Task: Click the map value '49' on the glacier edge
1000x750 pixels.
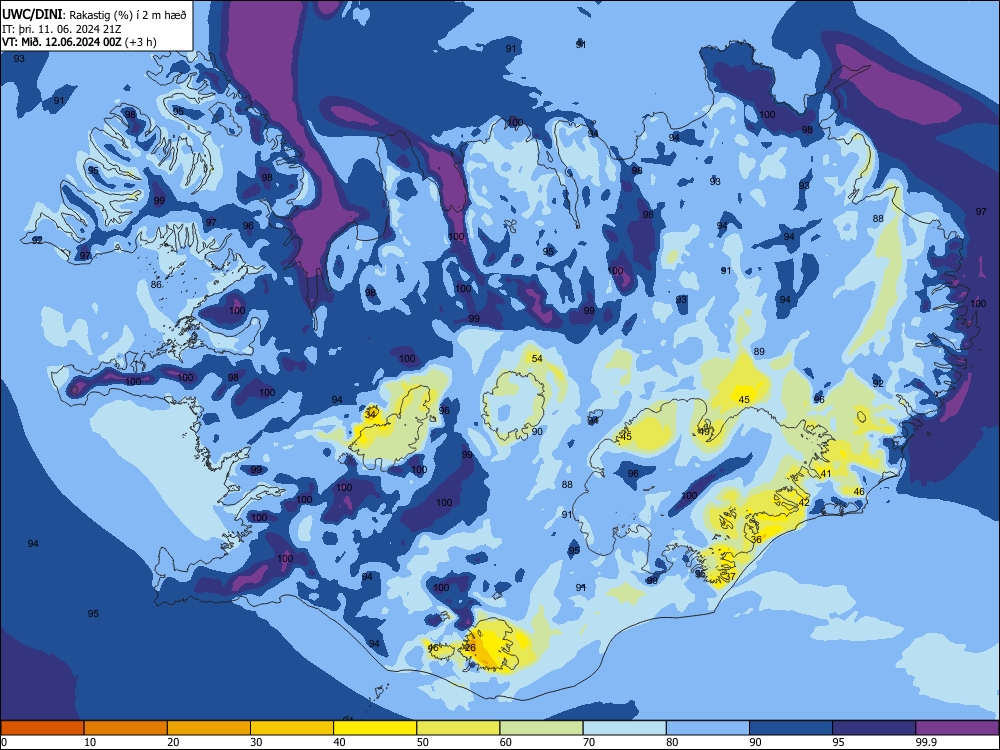Action: click(x=704, y=431)
